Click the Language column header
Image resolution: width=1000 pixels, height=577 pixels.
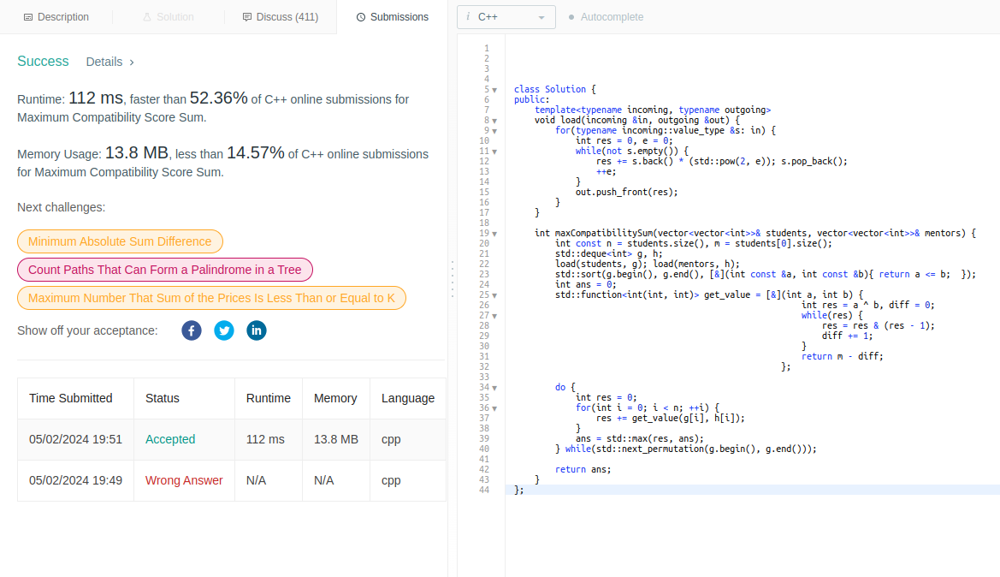[408, 398]
